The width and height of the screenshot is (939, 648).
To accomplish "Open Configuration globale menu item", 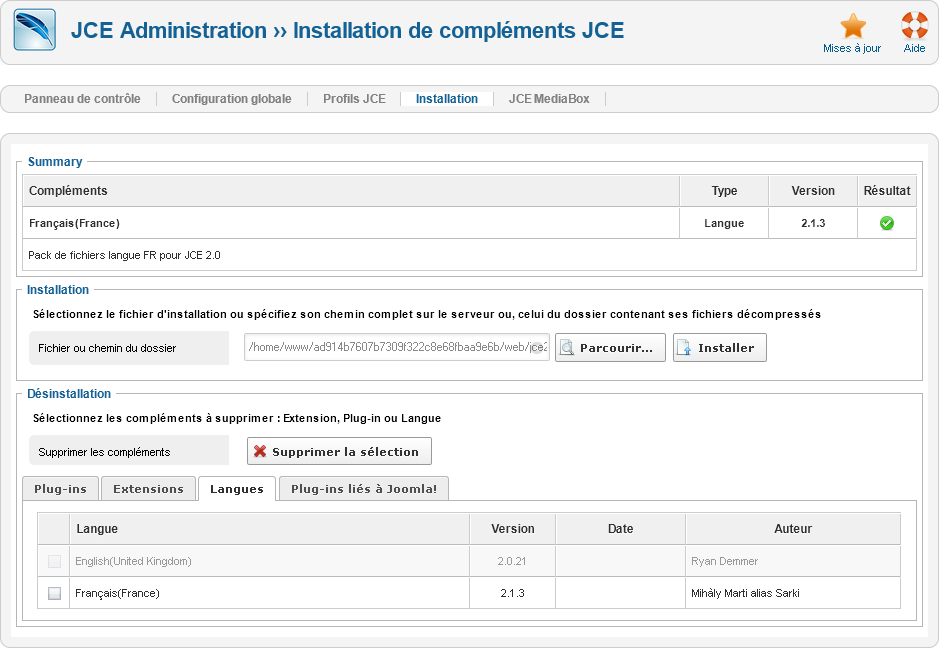I will tap(231, 99).
